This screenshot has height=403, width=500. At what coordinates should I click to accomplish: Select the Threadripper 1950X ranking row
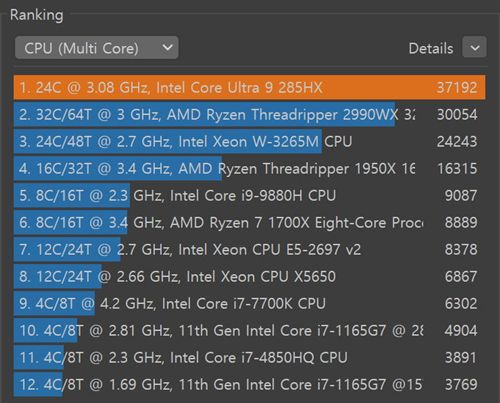[x=249, y=169]
